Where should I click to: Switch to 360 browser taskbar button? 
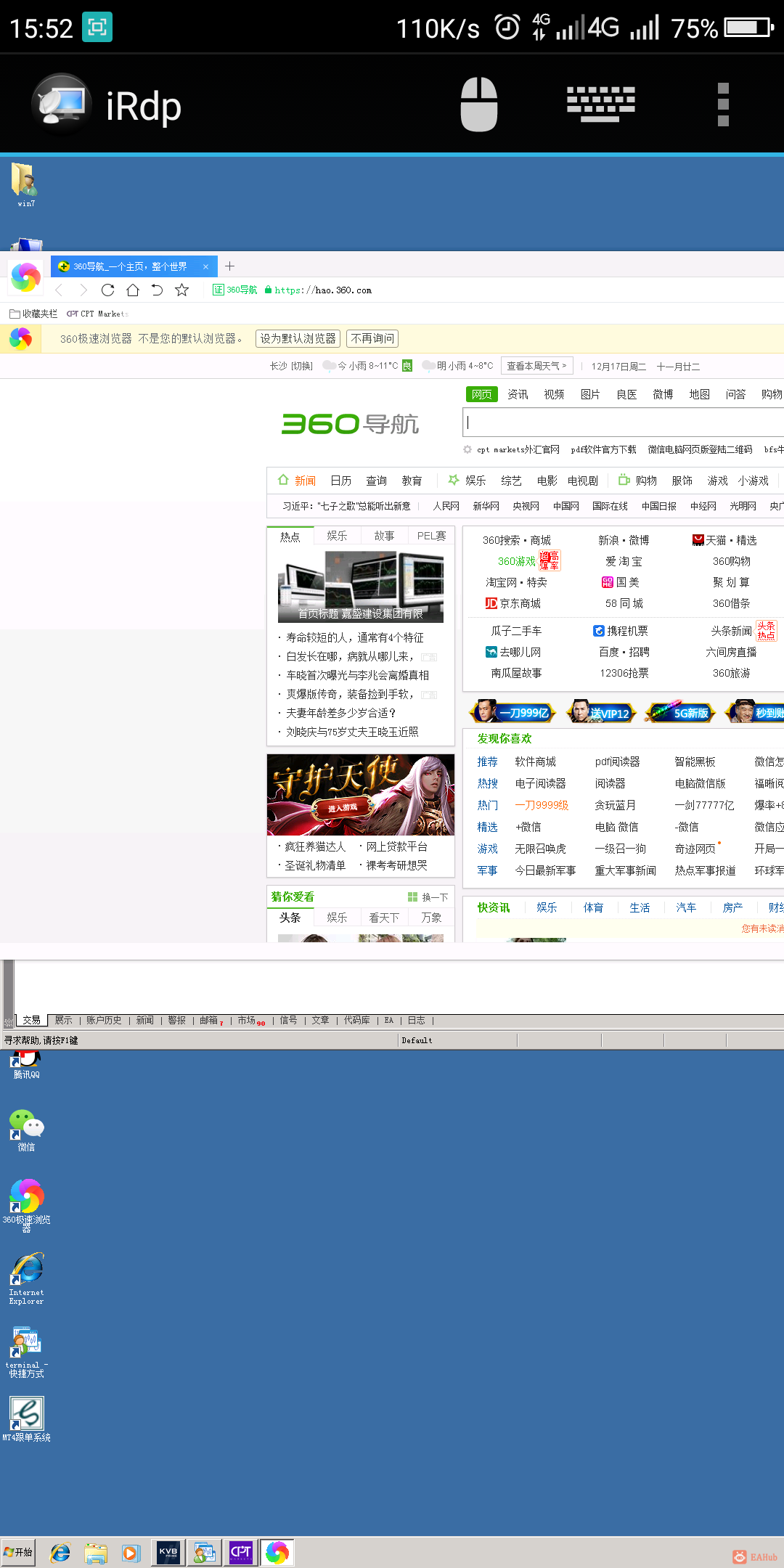click(277, 1552)
